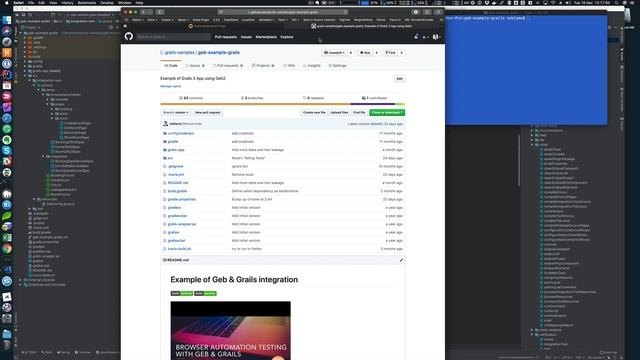The width and height of the screenshot is (640, 360).
Task: Open latest commit author's avatar
Action: click(166, 124)
